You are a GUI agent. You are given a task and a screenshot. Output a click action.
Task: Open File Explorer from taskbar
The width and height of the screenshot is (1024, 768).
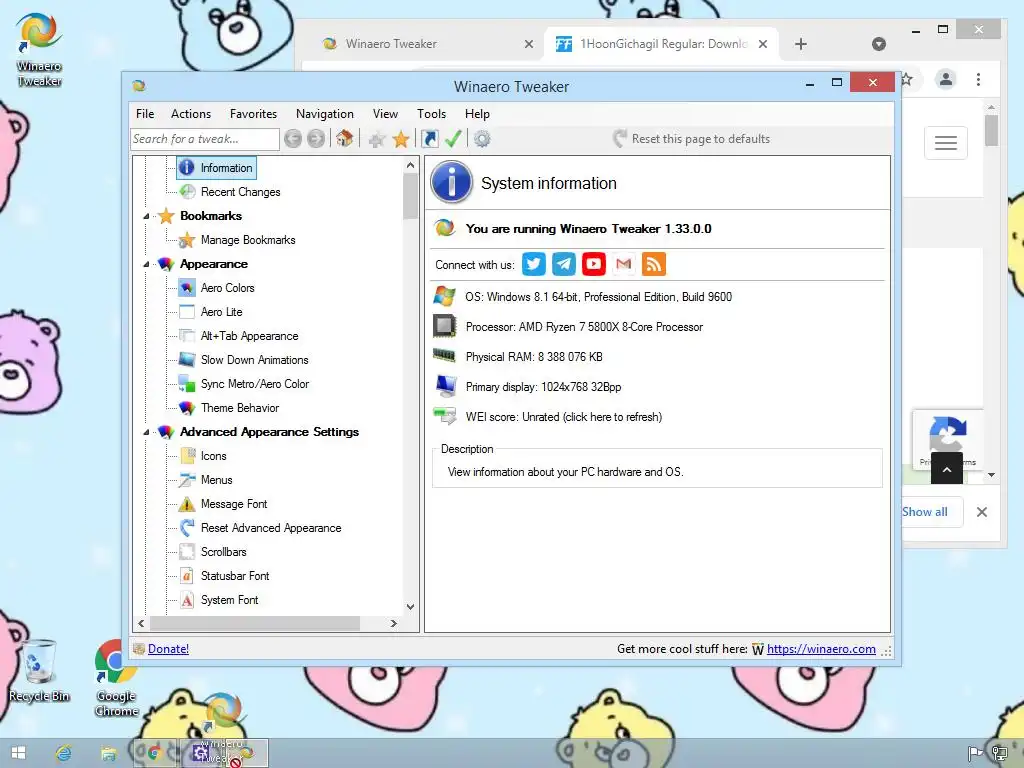[x=108, y=753]
